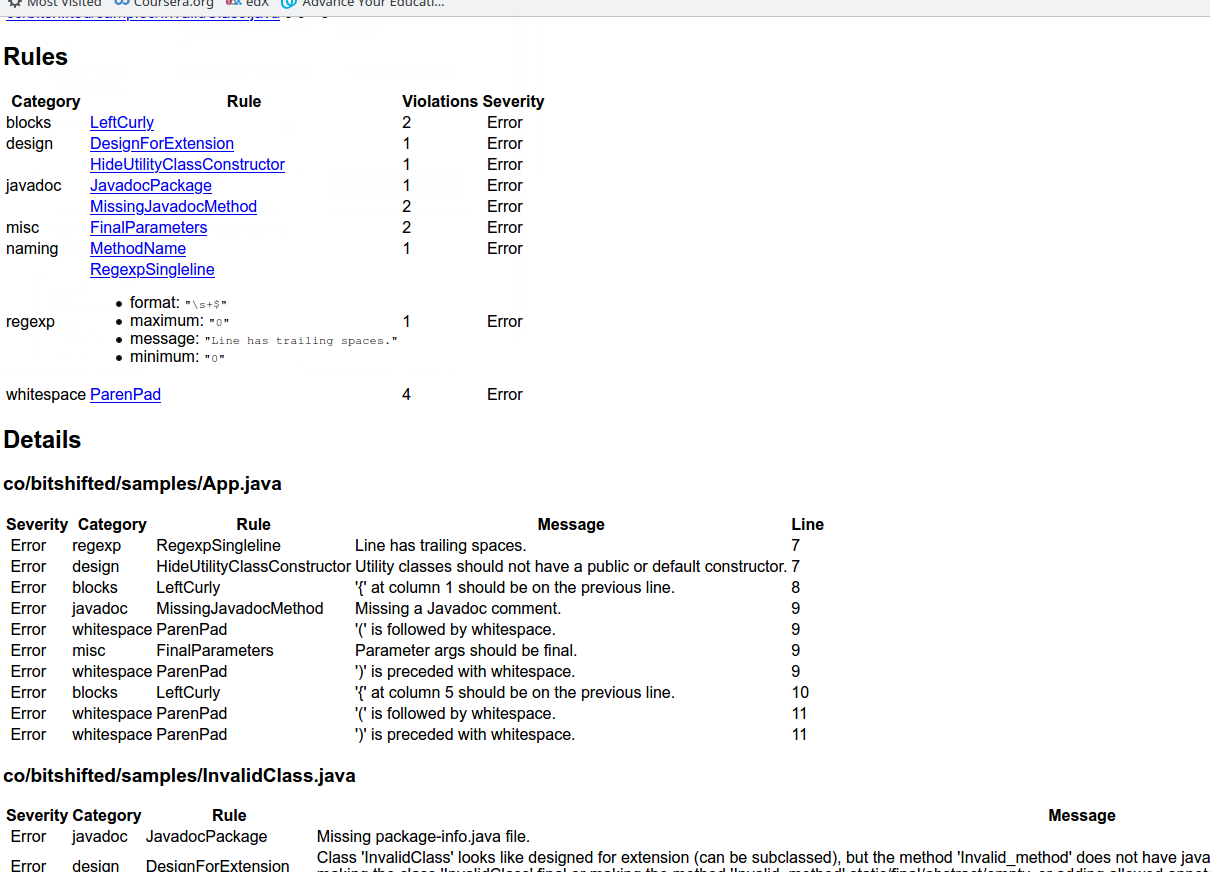Image resolution: width=1210 pixels, height=872 pixels.
Task: Select the "Class 'InvalidClass' looks like designed" message
Action: [763, 862]
